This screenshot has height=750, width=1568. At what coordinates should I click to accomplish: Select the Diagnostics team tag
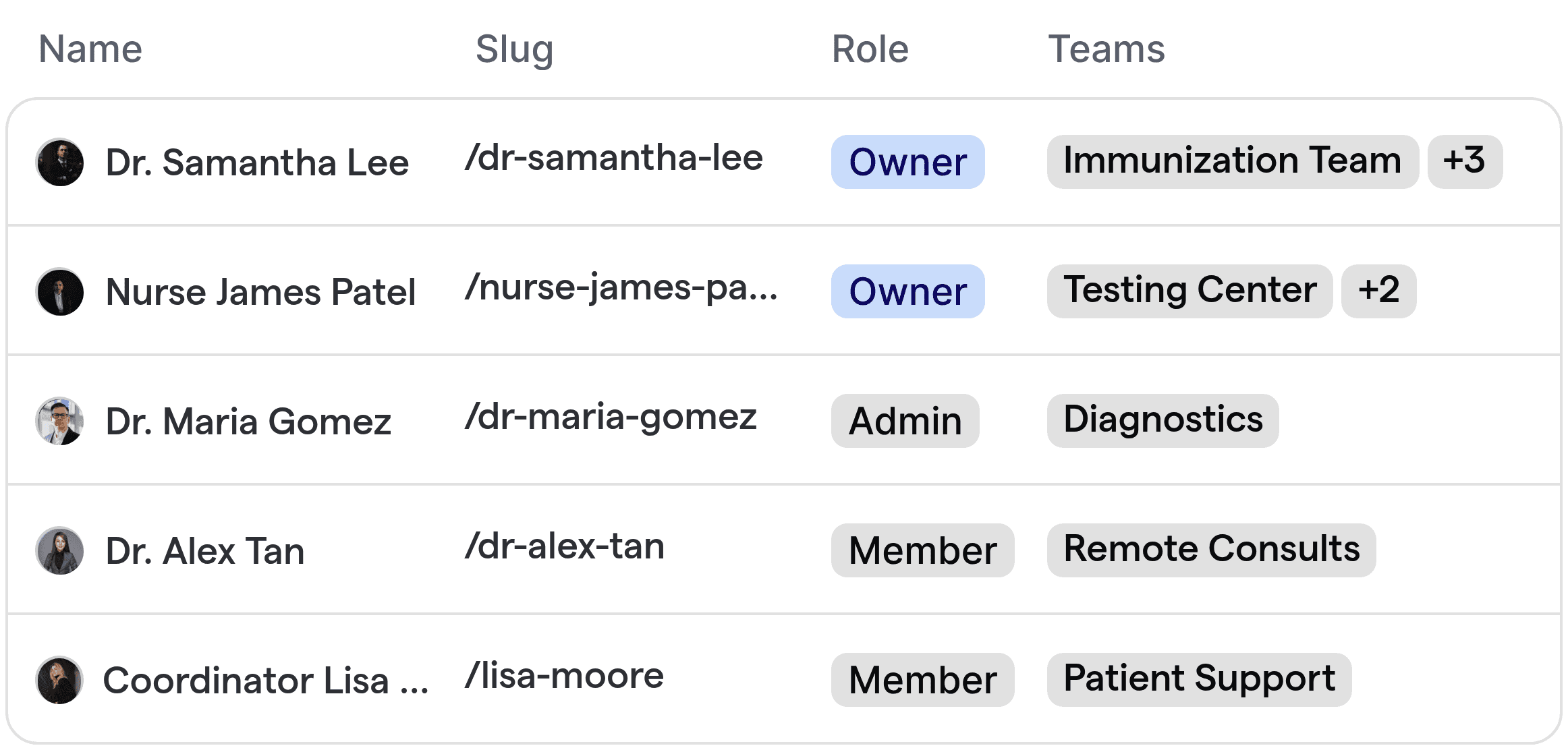coord(1163,421)
